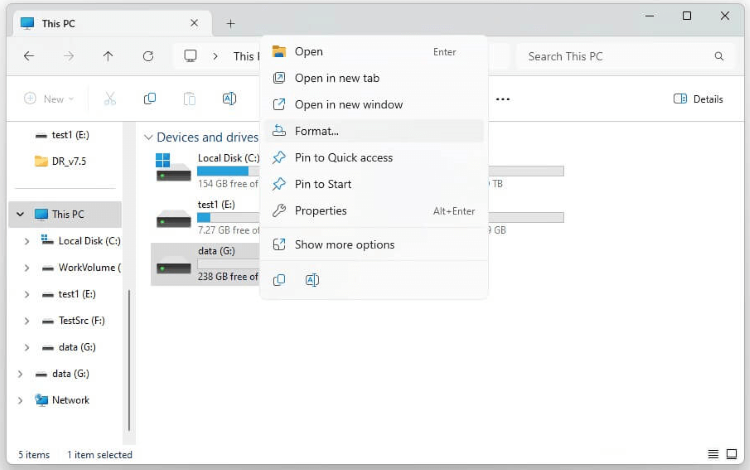Expand TestSrc (F:) tree node
Viewport: 750px width, 470px height.
(x=27, y=321)
